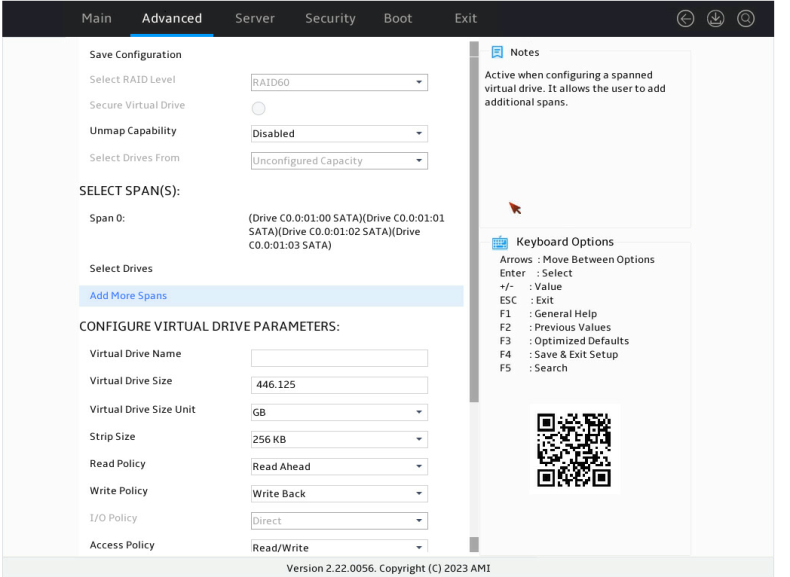
Task: Switch to the Server tab
Action: click(254, 19)
